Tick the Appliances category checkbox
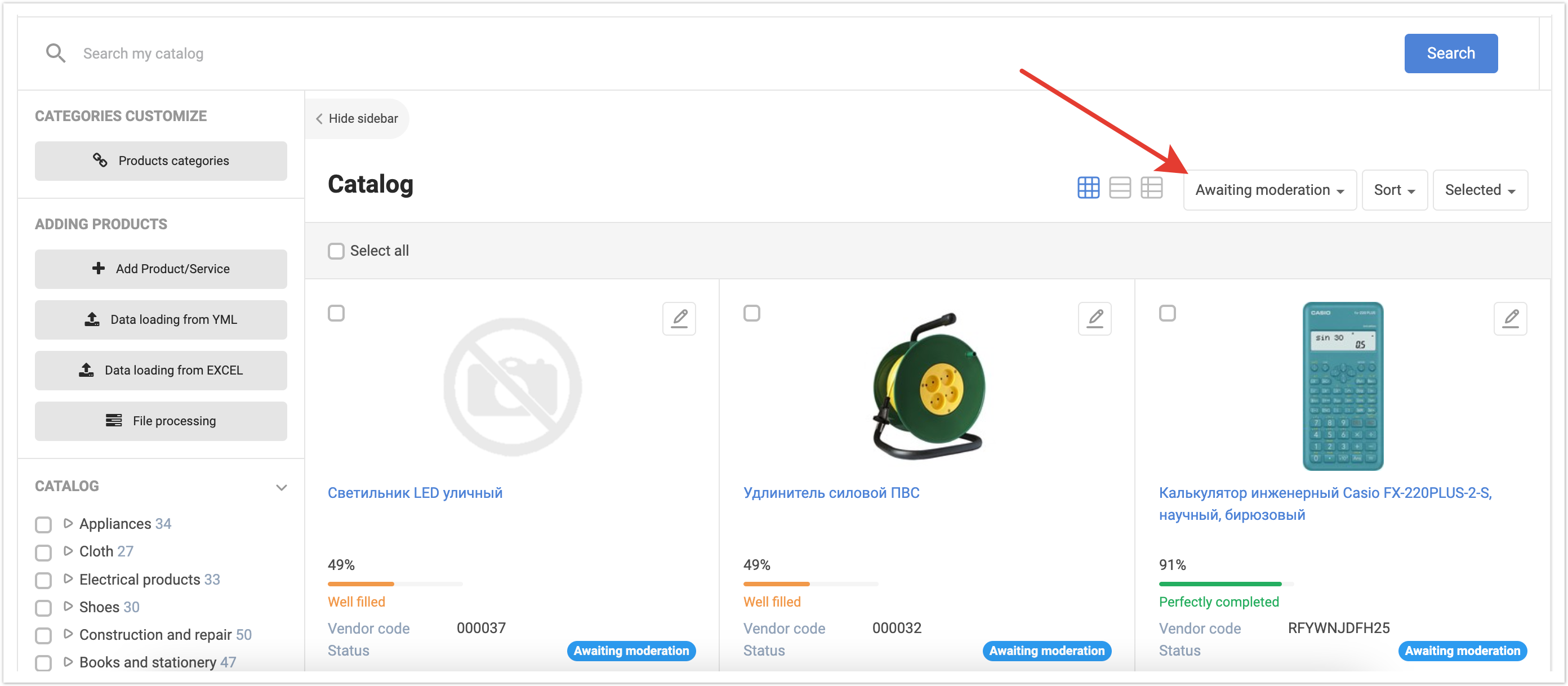 click(43, 524)
